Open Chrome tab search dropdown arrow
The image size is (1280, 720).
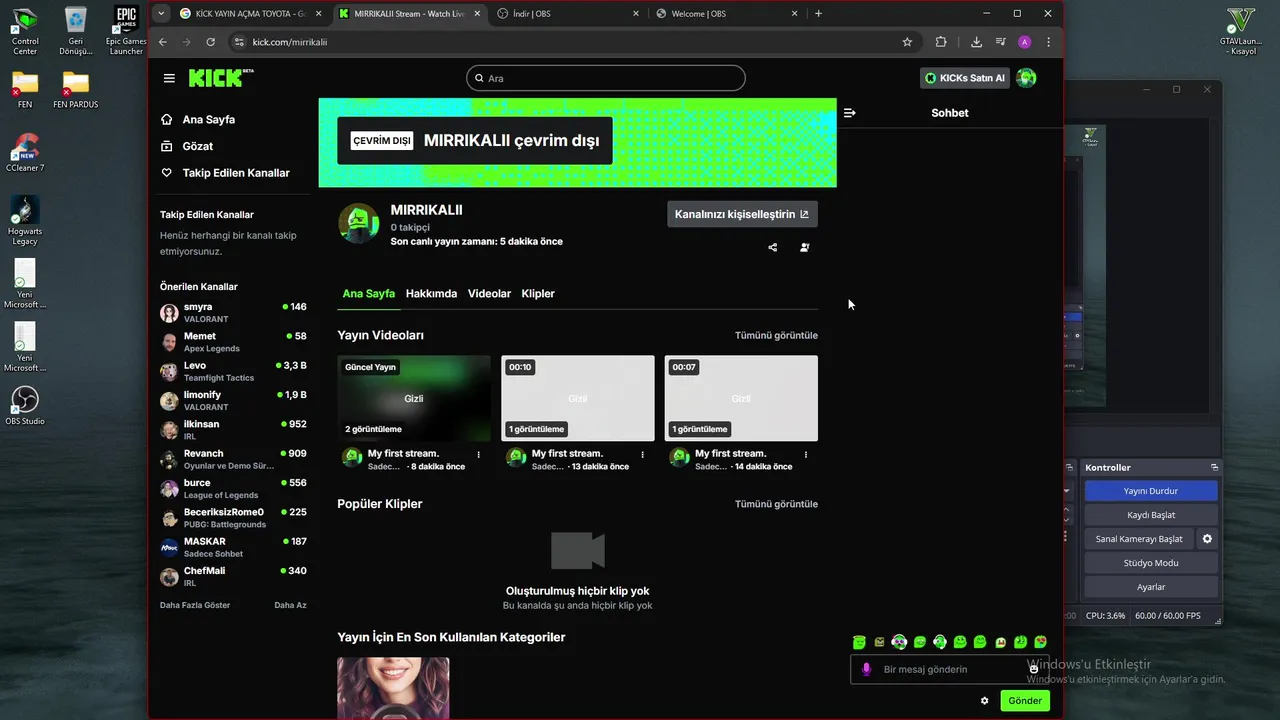pos(162,13)
